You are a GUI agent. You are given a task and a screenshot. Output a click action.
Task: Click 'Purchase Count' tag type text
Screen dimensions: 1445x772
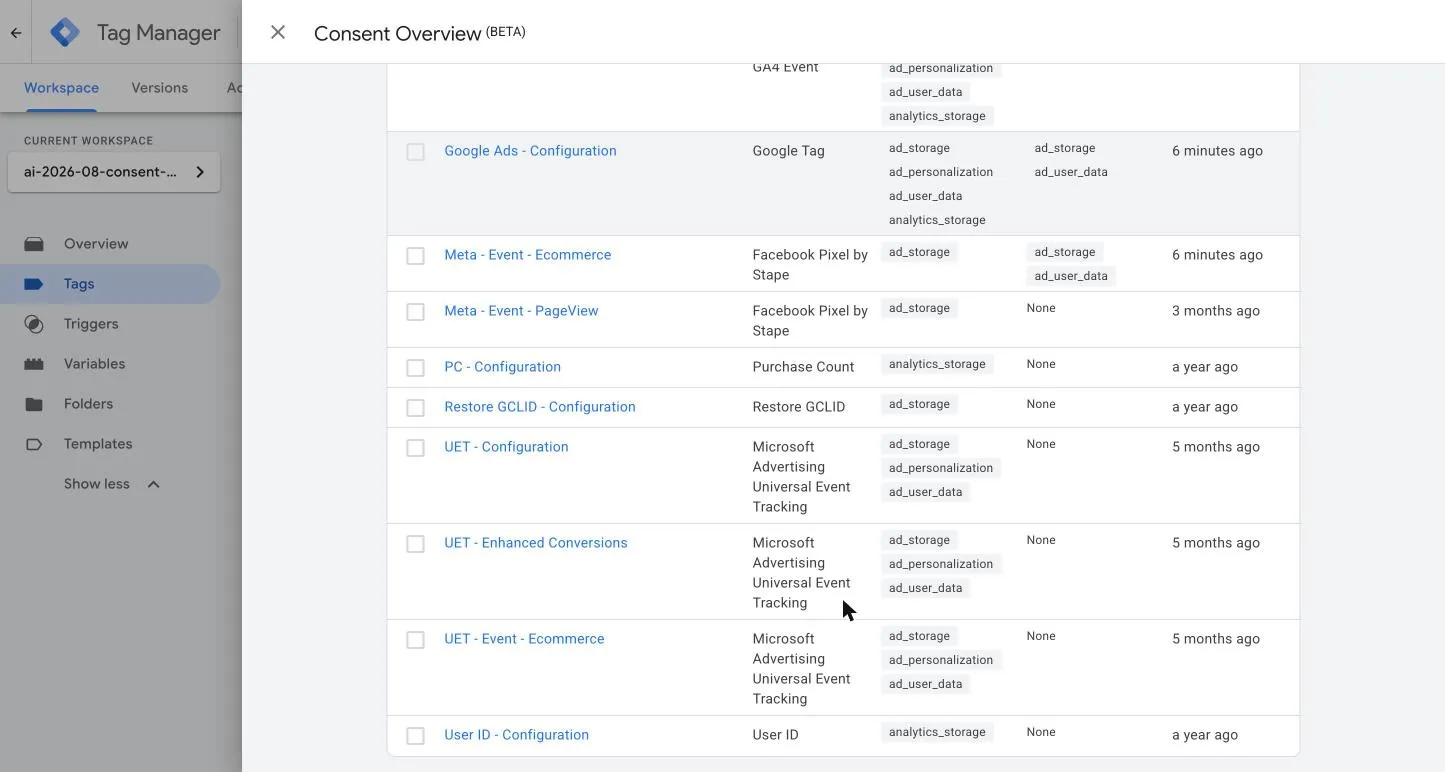click(803, 367)
